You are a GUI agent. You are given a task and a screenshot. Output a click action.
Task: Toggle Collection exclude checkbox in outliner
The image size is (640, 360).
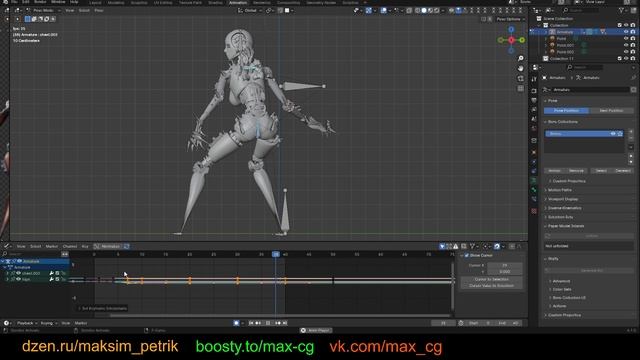[x=620, y=25]
